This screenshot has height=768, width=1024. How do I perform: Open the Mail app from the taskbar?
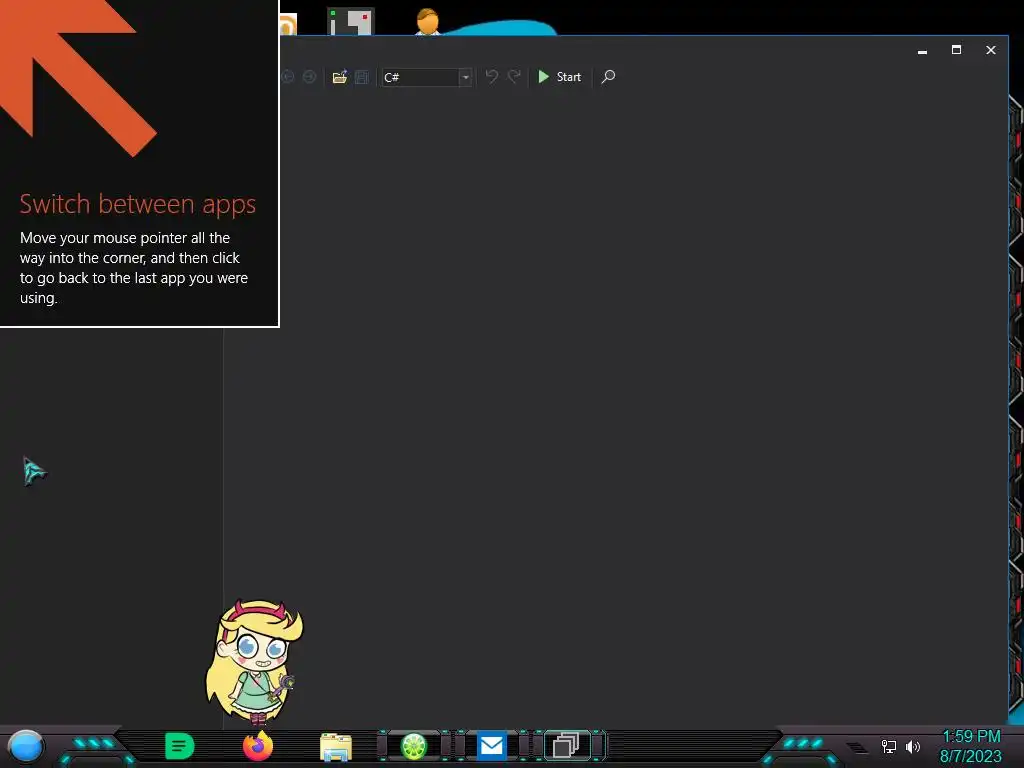coord(492,746)
